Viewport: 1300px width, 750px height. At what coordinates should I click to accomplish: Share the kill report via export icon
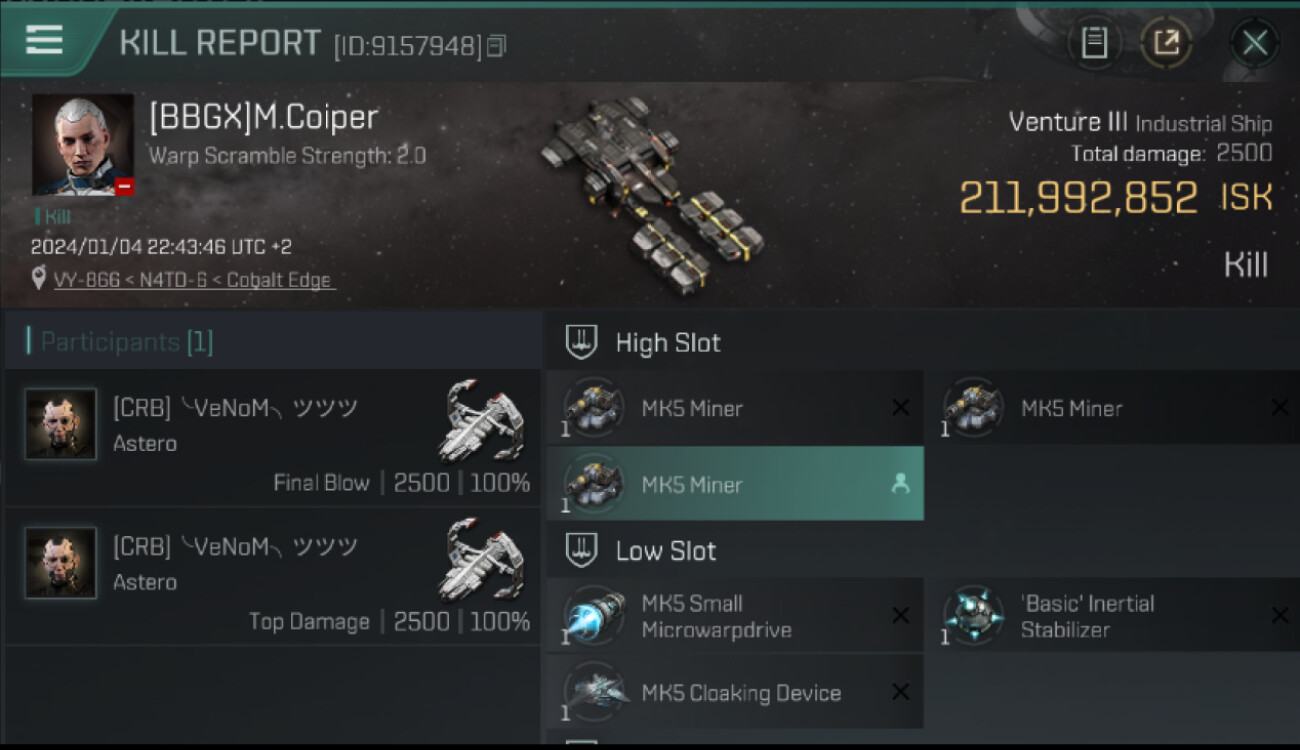tap(1166, 43)
